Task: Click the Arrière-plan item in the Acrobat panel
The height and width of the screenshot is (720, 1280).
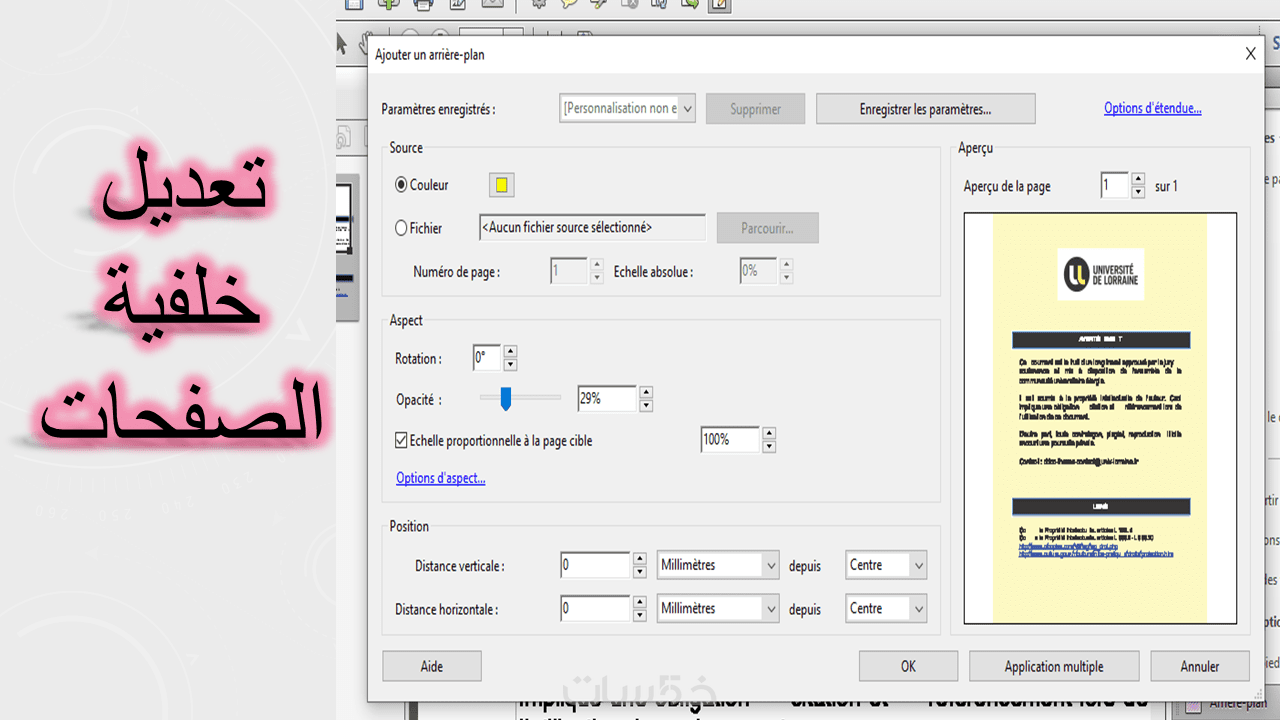Action: tap(1236, 703)
